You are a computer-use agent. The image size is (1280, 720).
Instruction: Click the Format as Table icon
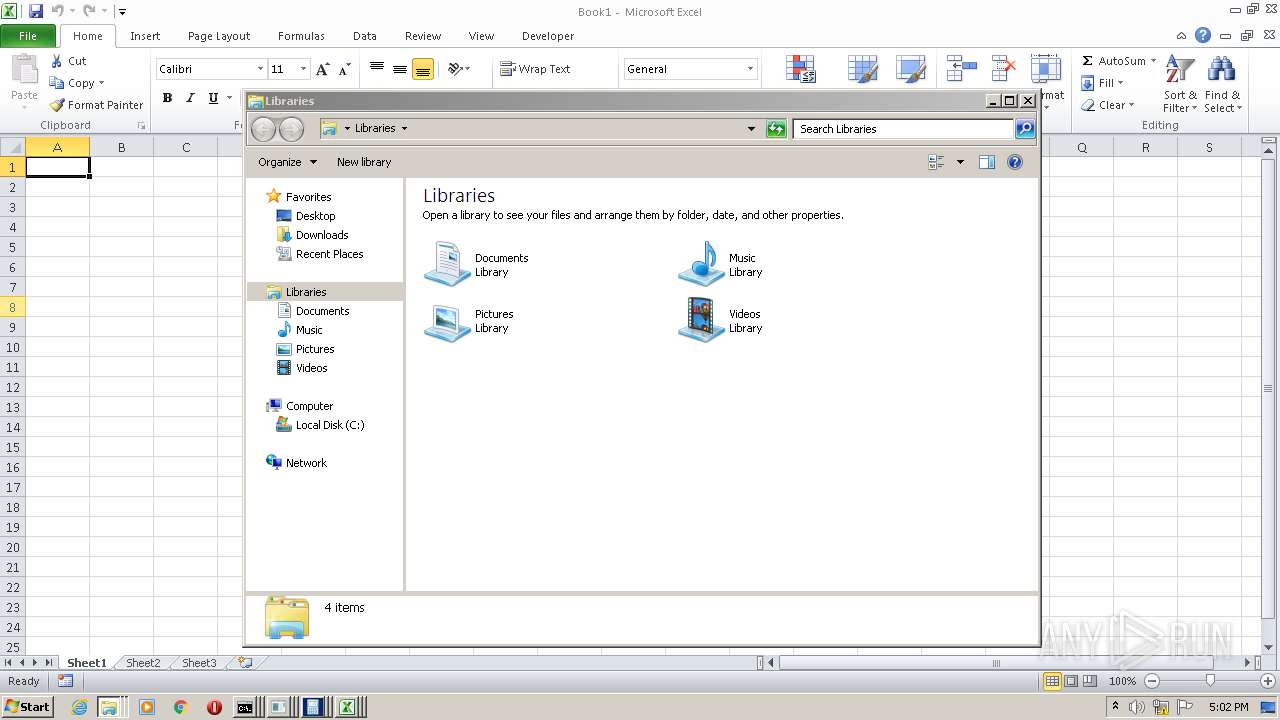point(862,69)
